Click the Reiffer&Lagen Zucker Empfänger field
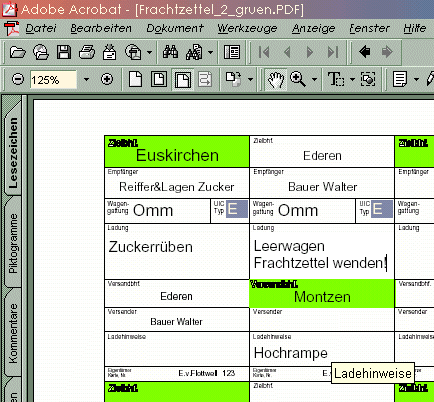 coord(177,183)
